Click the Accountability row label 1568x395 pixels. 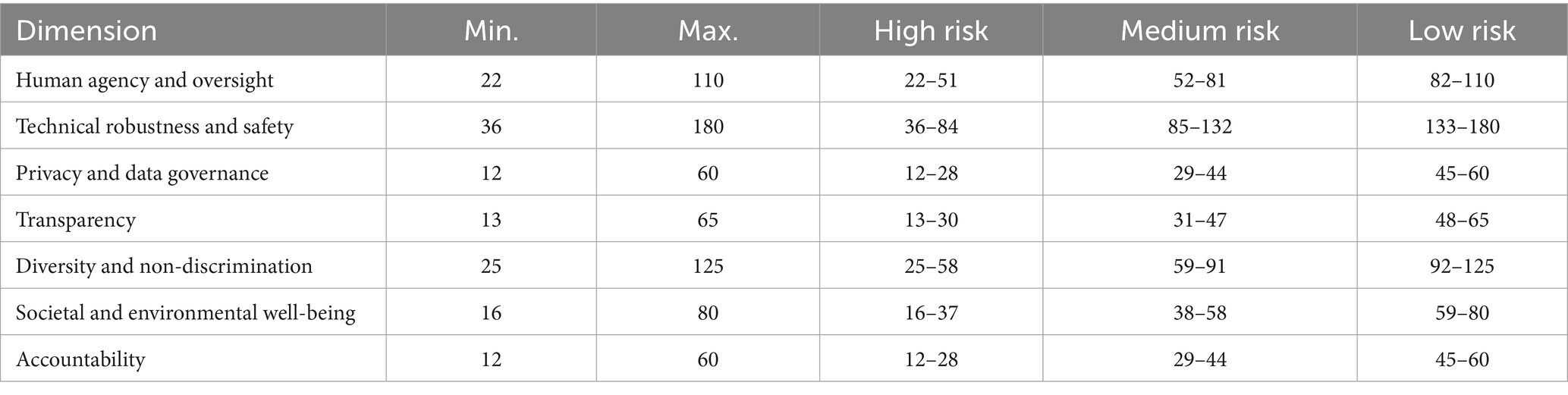coord(80,359)
